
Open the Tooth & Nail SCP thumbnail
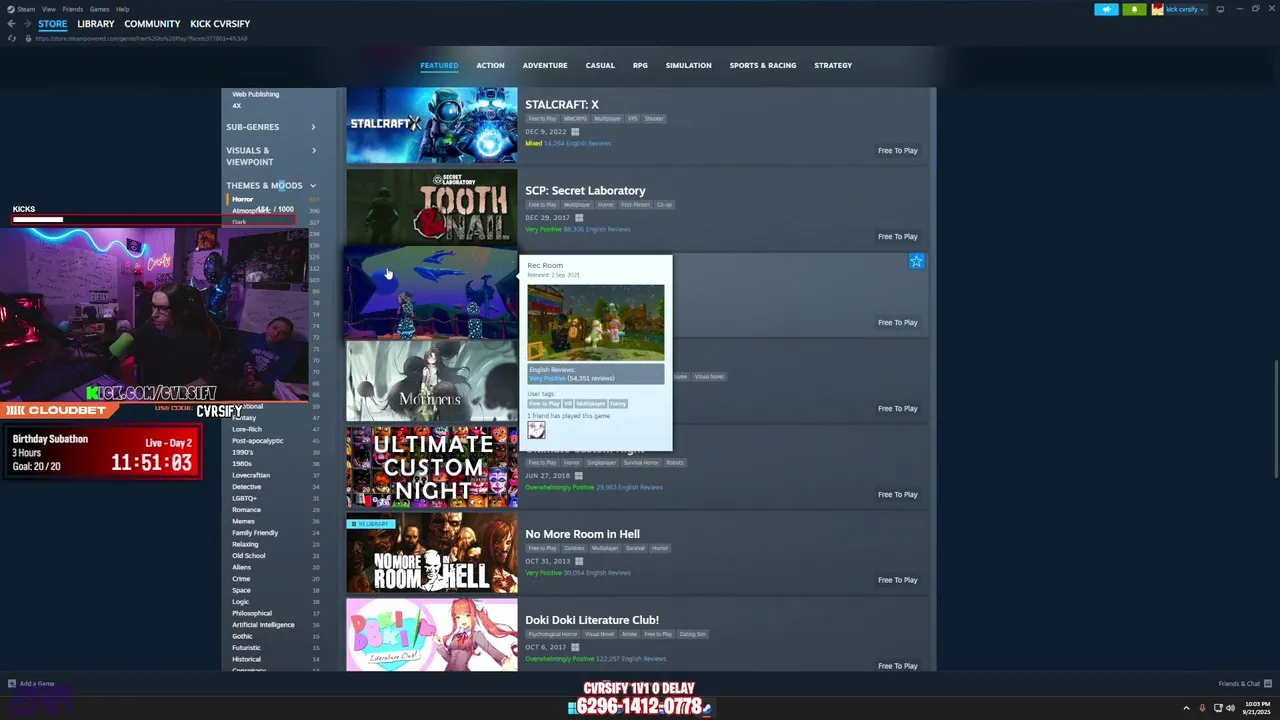click(432, 207)
